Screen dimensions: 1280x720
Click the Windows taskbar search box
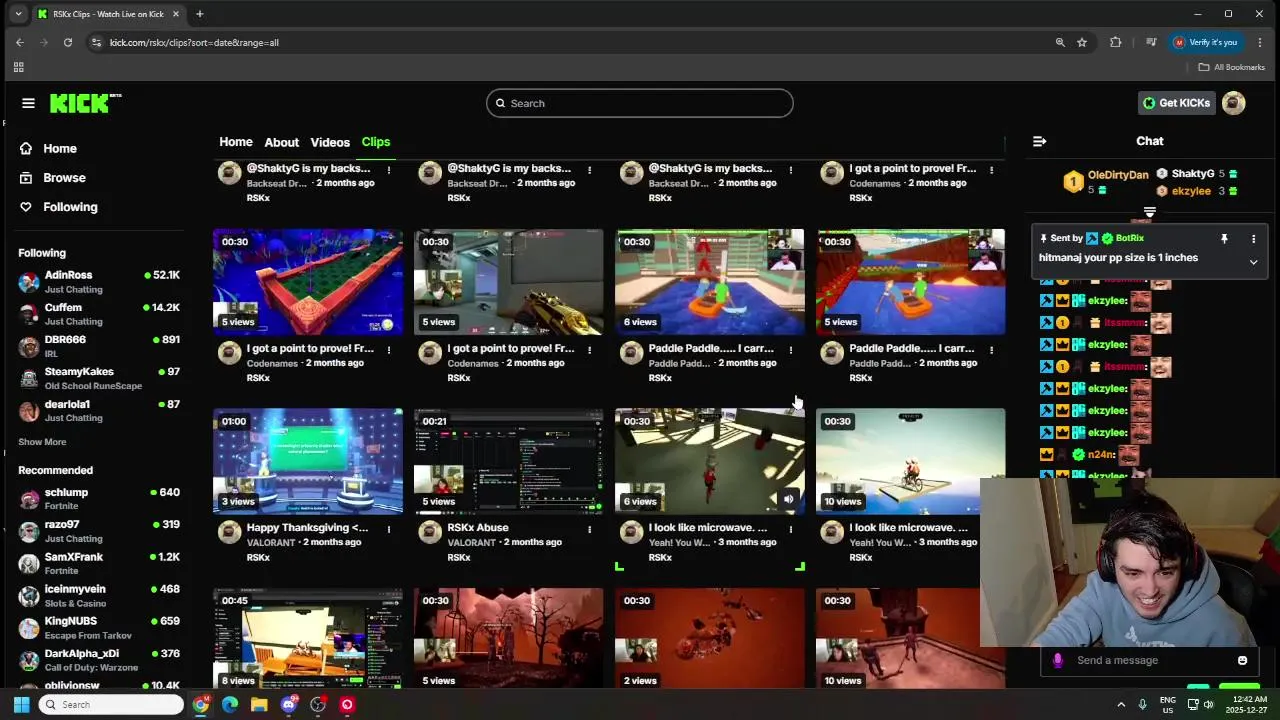tap(111, 704)
